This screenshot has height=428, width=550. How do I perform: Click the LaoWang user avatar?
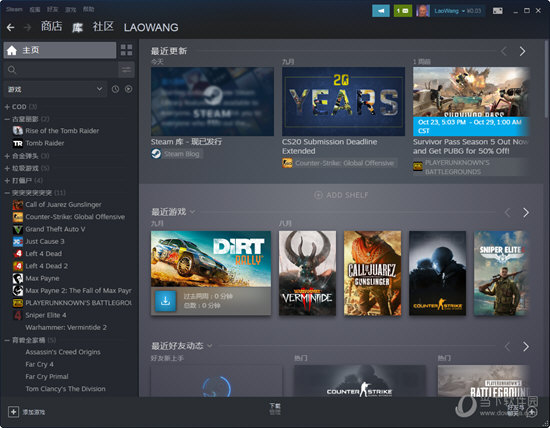coord(423,11)
